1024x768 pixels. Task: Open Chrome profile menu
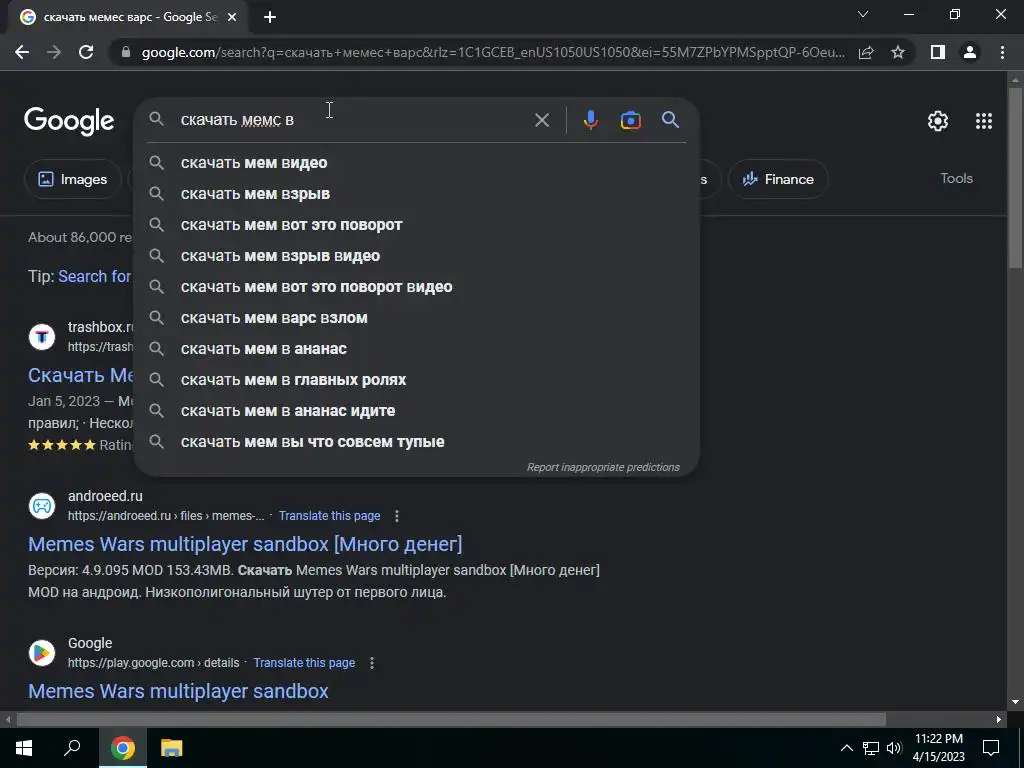970,52
